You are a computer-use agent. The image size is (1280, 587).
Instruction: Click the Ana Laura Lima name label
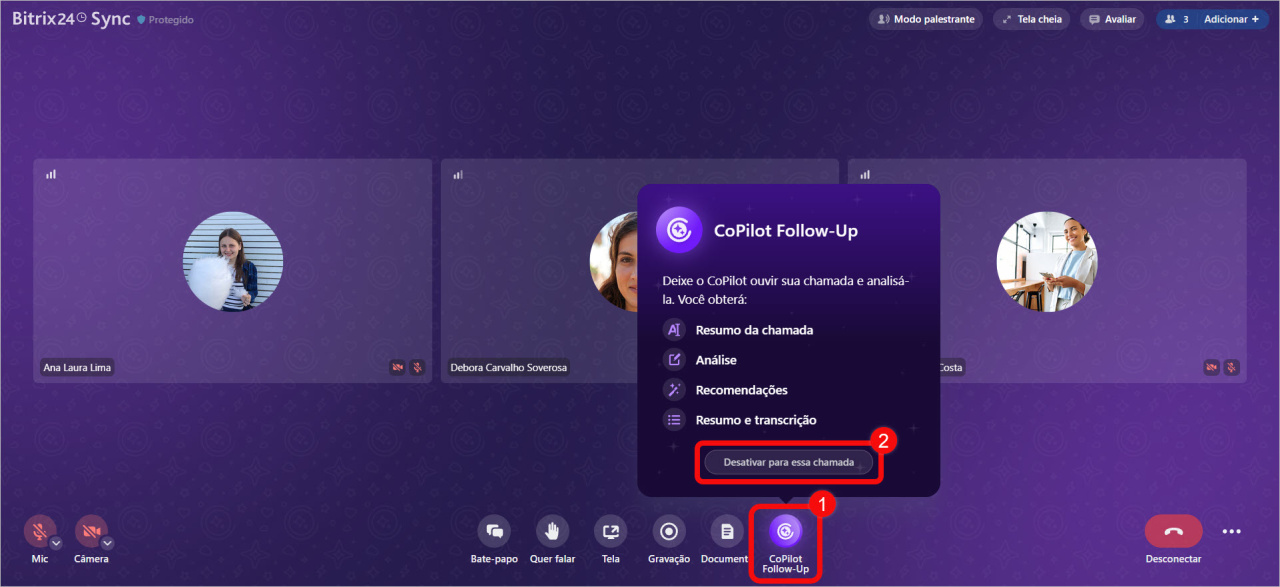[77, 368]
